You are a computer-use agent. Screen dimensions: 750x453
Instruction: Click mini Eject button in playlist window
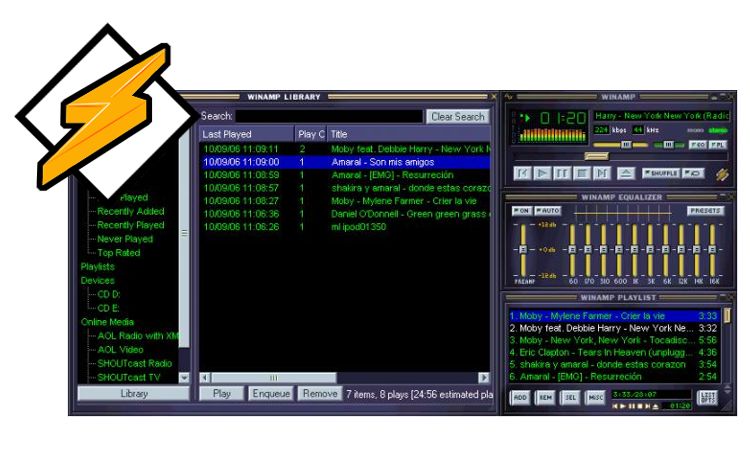coord(655,406)
